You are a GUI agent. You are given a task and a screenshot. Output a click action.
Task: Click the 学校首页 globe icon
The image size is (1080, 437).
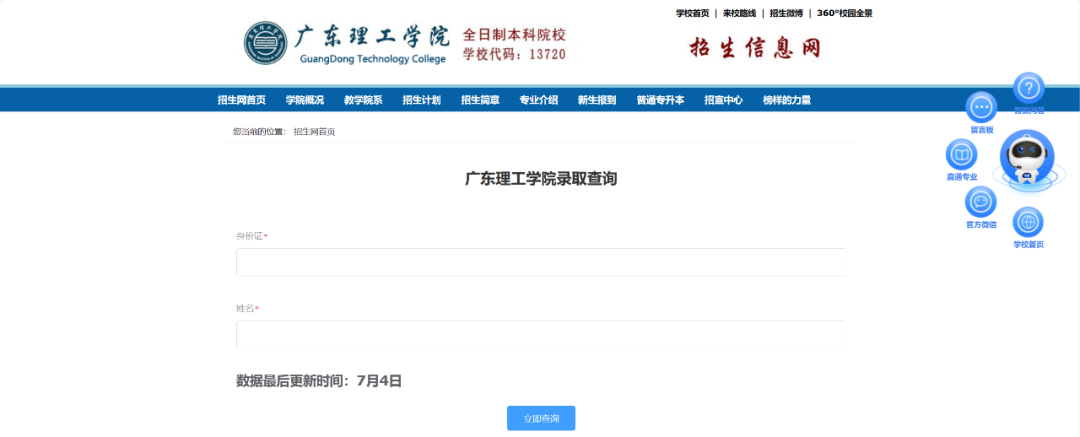(x=1028, y=222)
